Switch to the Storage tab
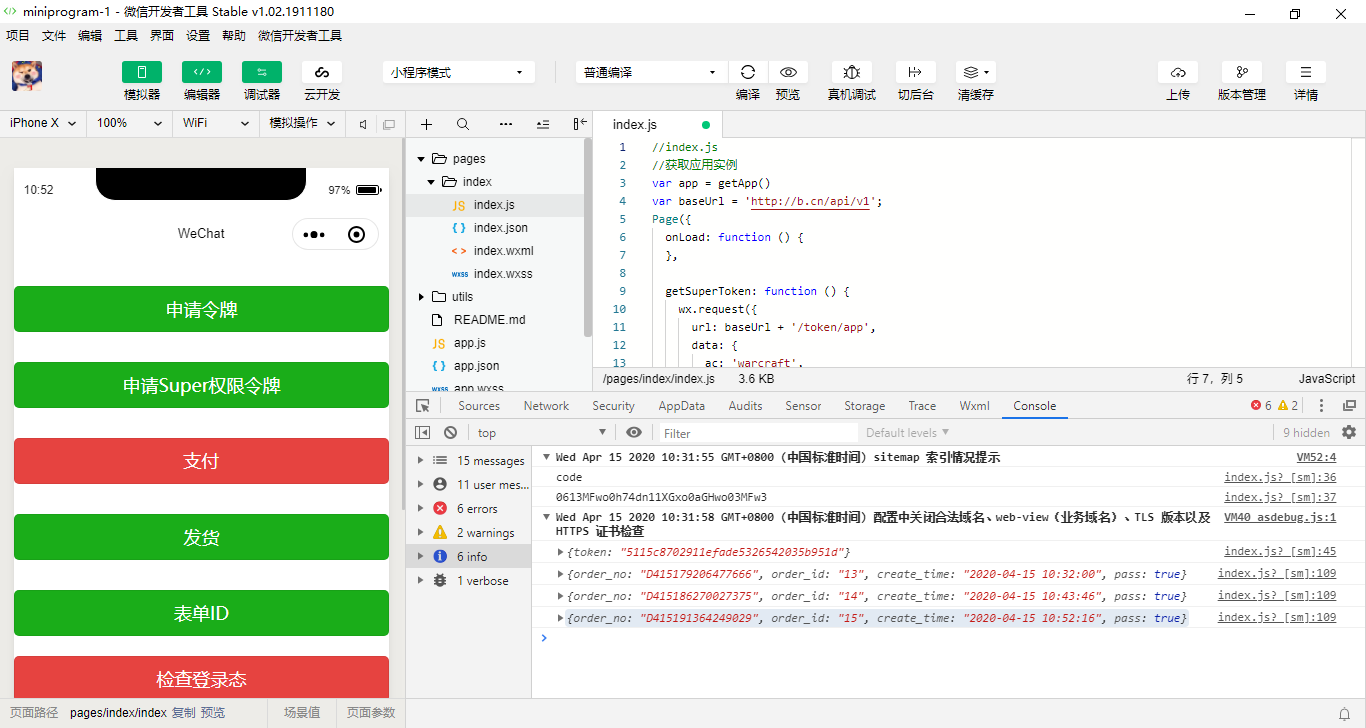The height and width of the screenshot is (728, 1366). (864, 406)
